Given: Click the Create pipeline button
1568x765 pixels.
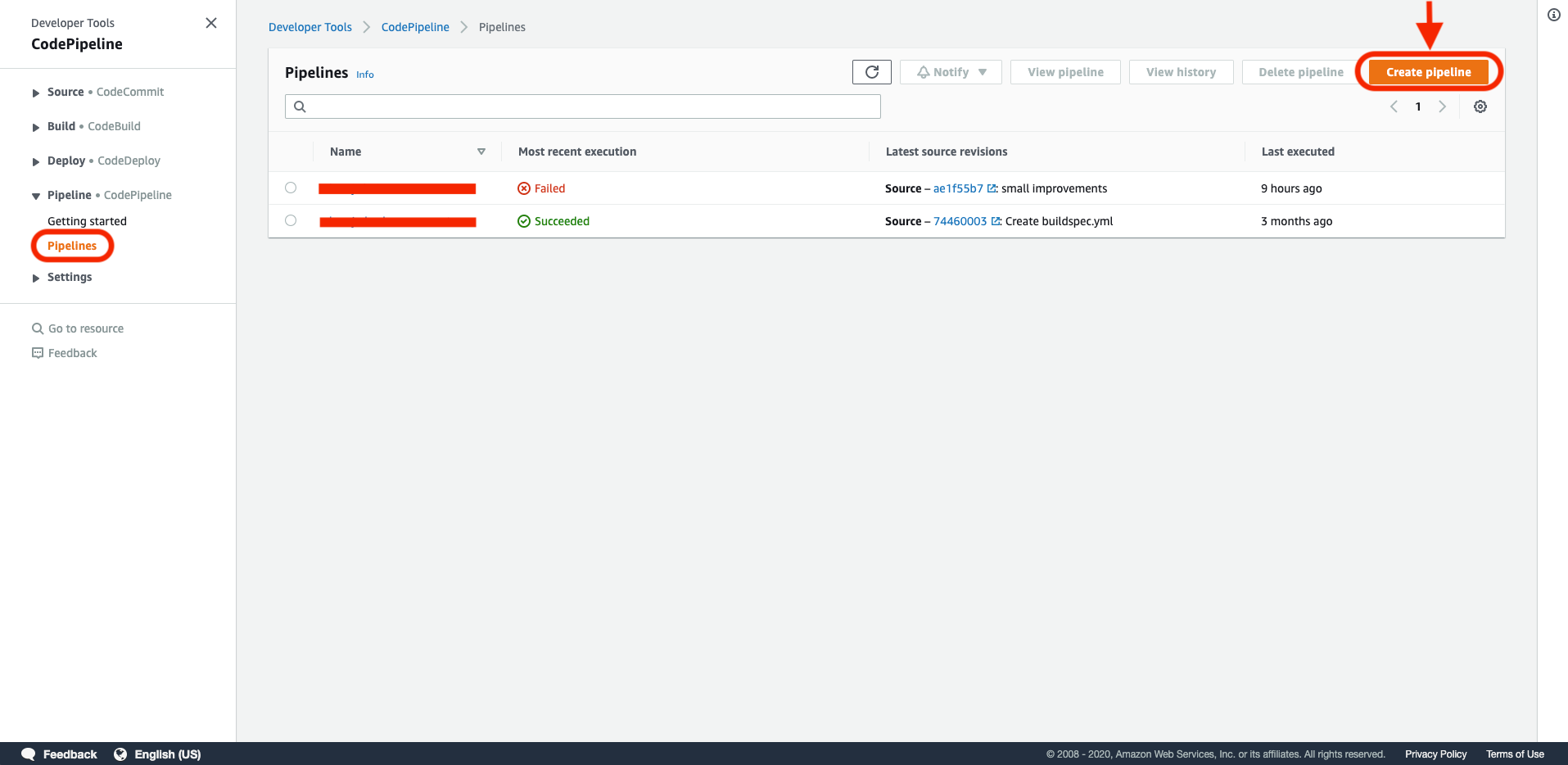Looking at the screenshot, I should tap(1428, 71).
